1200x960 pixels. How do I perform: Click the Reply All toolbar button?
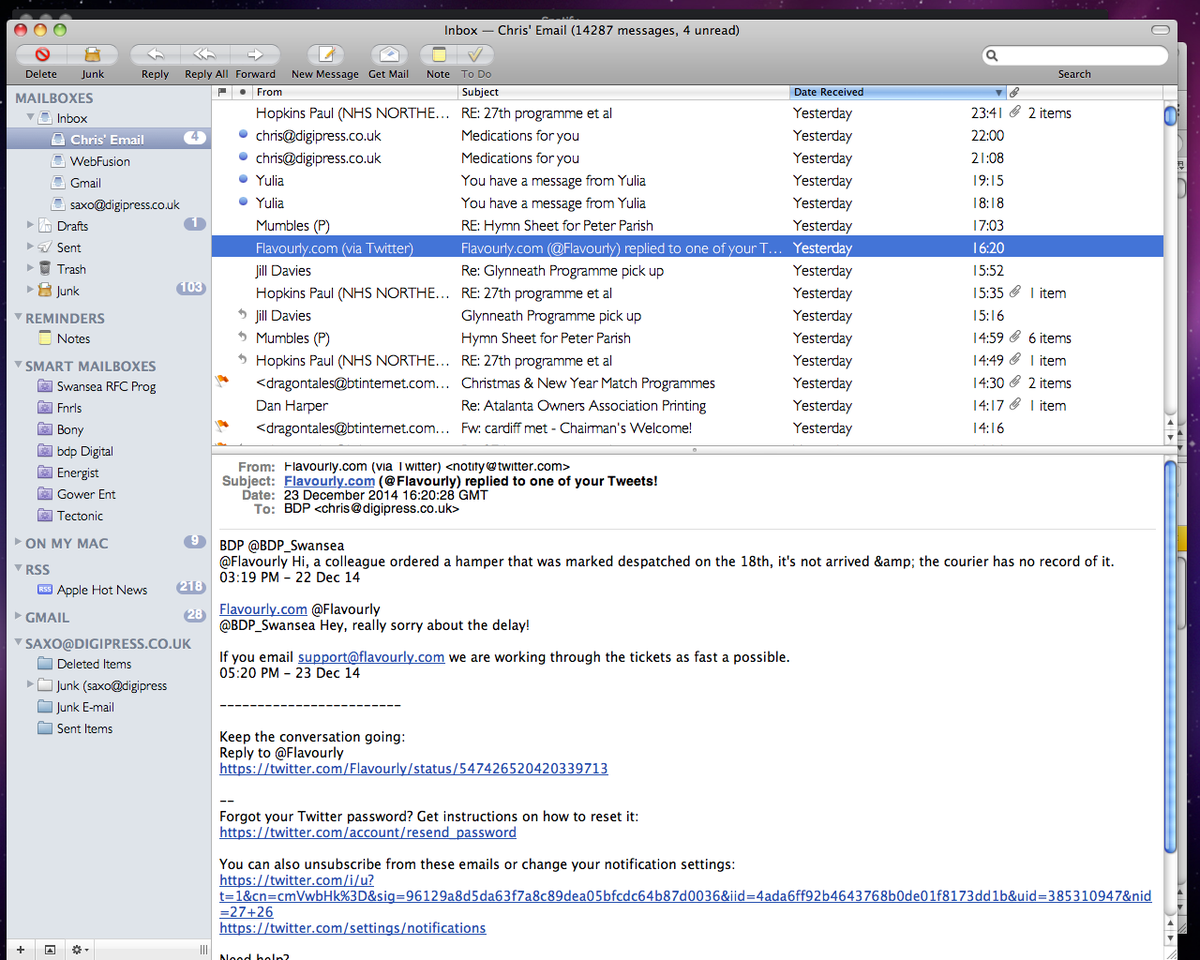click(205, 55)
